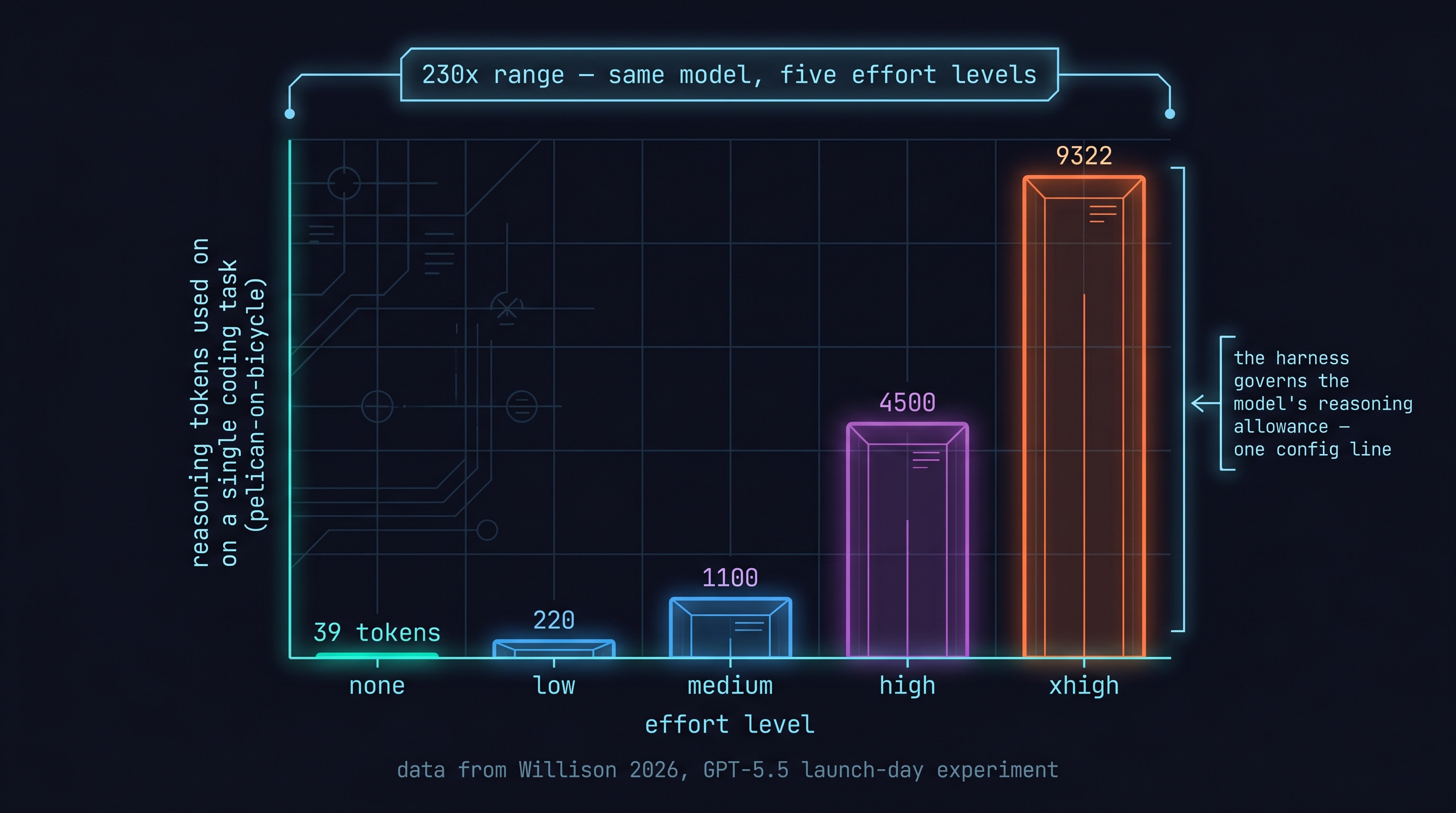Click the low effort bar
The width and height of the screenshot is (1456, 813).
(553, 648)
